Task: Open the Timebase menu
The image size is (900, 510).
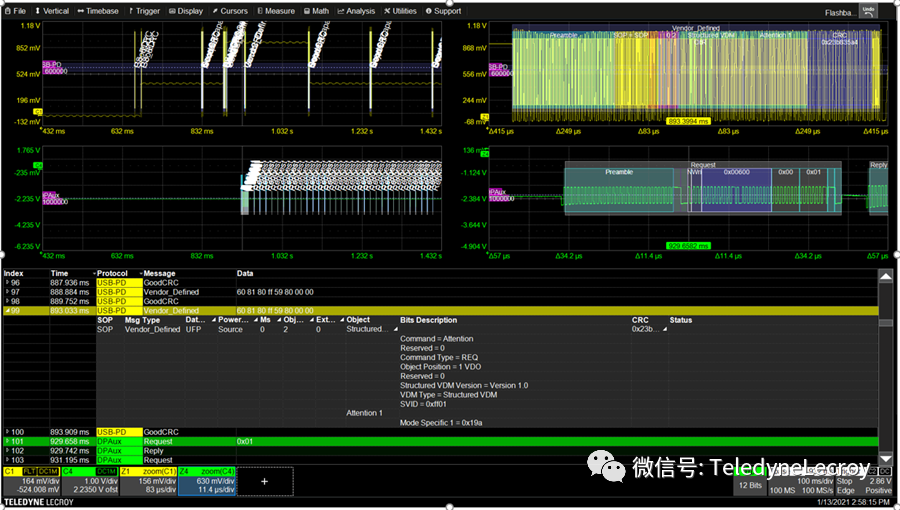Action: click(x=98, y=11)
